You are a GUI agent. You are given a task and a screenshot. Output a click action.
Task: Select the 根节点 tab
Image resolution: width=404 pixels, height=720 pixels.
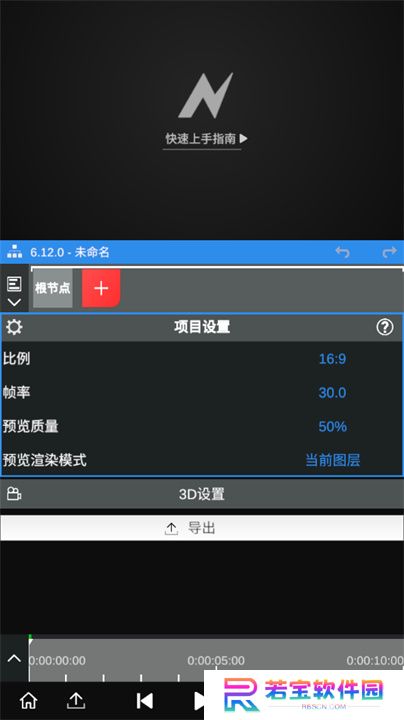pyautogui.click(x=53, y=288)
